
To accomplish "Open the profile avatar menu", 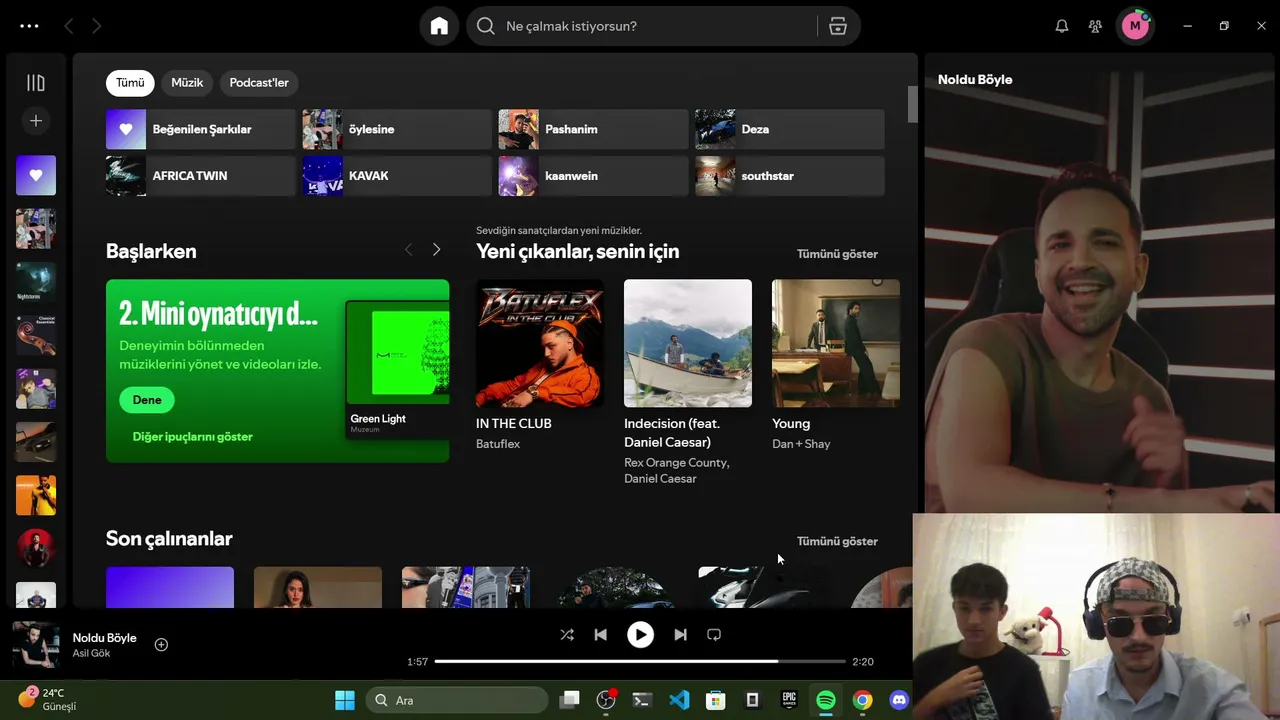I will point(1135,26).
